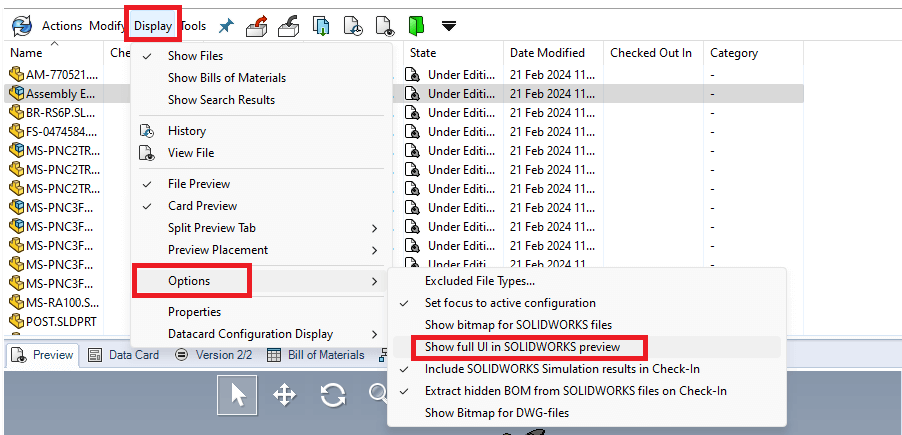Screen dimensions: 902x435
Task: Click the icon of AM-770521 file
Action: click(x=17, y=74)
